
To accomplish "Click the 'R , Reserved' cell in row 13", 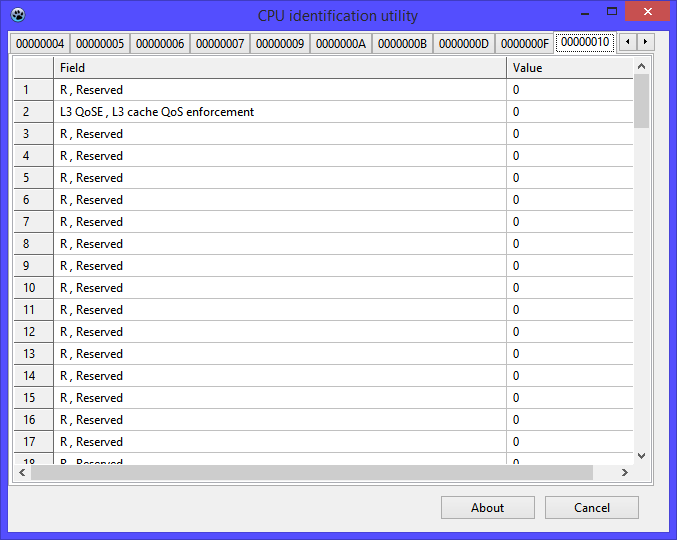I will (280, 354).
